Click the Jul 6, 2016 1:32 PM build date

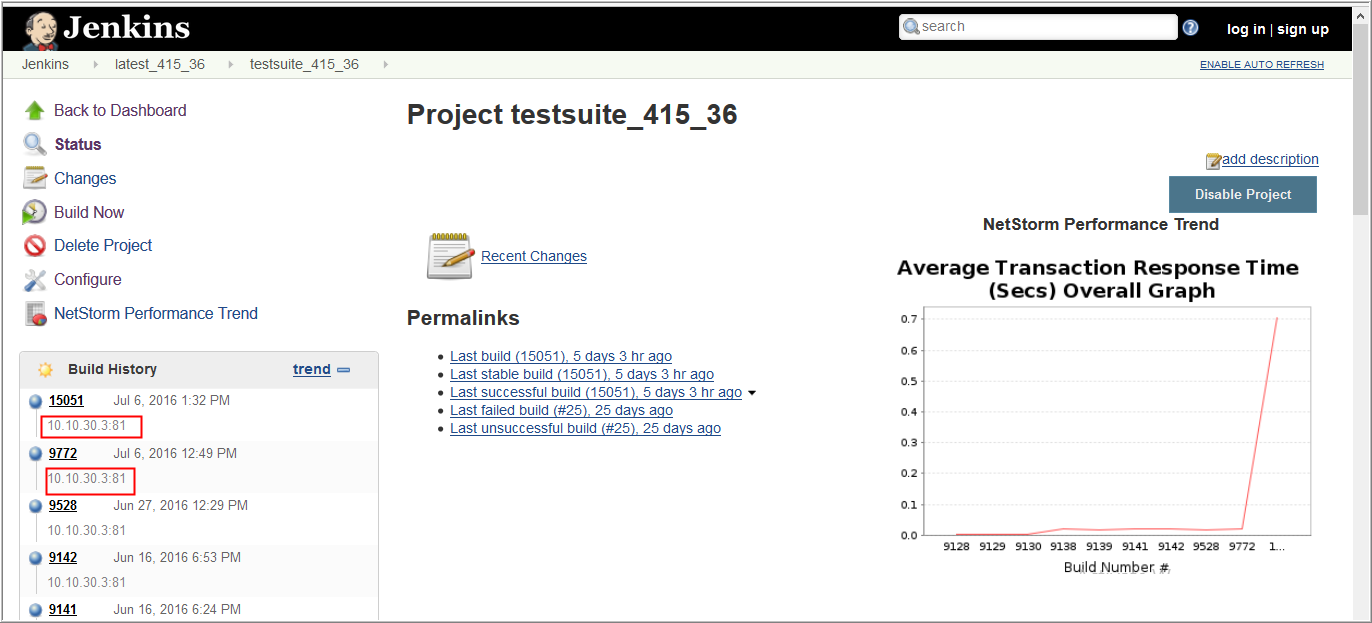pyautogui.click(x=172, y=400)
